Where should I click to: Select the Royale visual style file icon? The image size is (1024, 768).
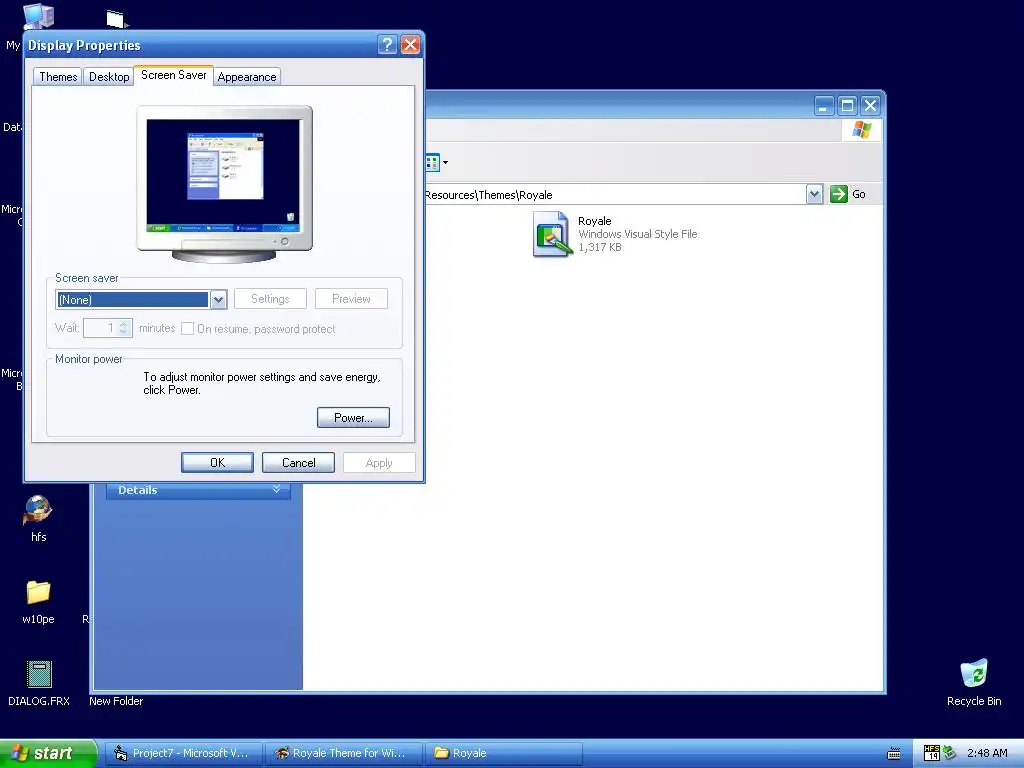(552, 234)
